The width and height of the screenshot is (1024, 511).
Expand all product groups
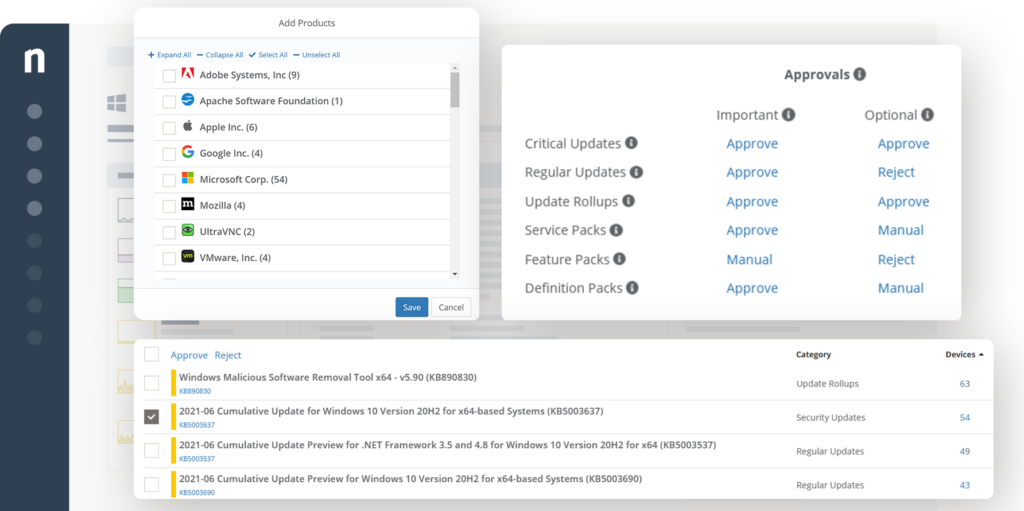point(170,55)
